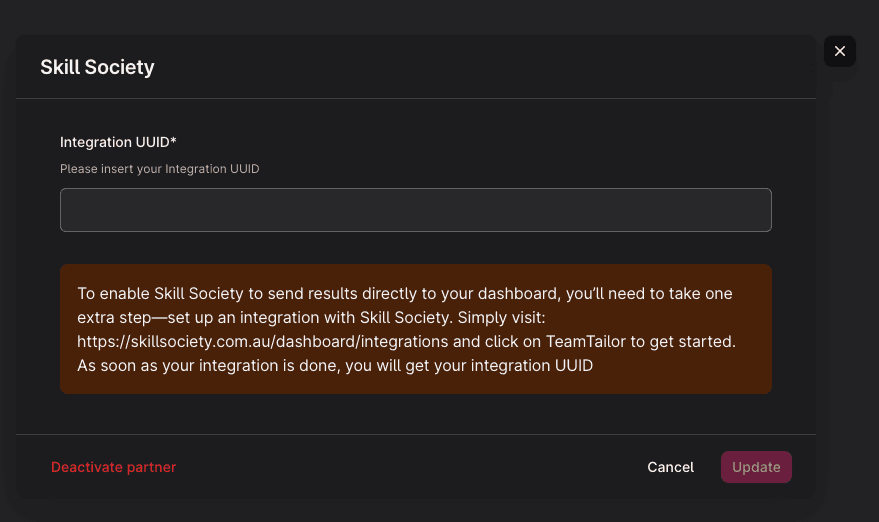879x522 pixels.
Task: Click the dimmed backdrop below the close button
Action: 848,250
